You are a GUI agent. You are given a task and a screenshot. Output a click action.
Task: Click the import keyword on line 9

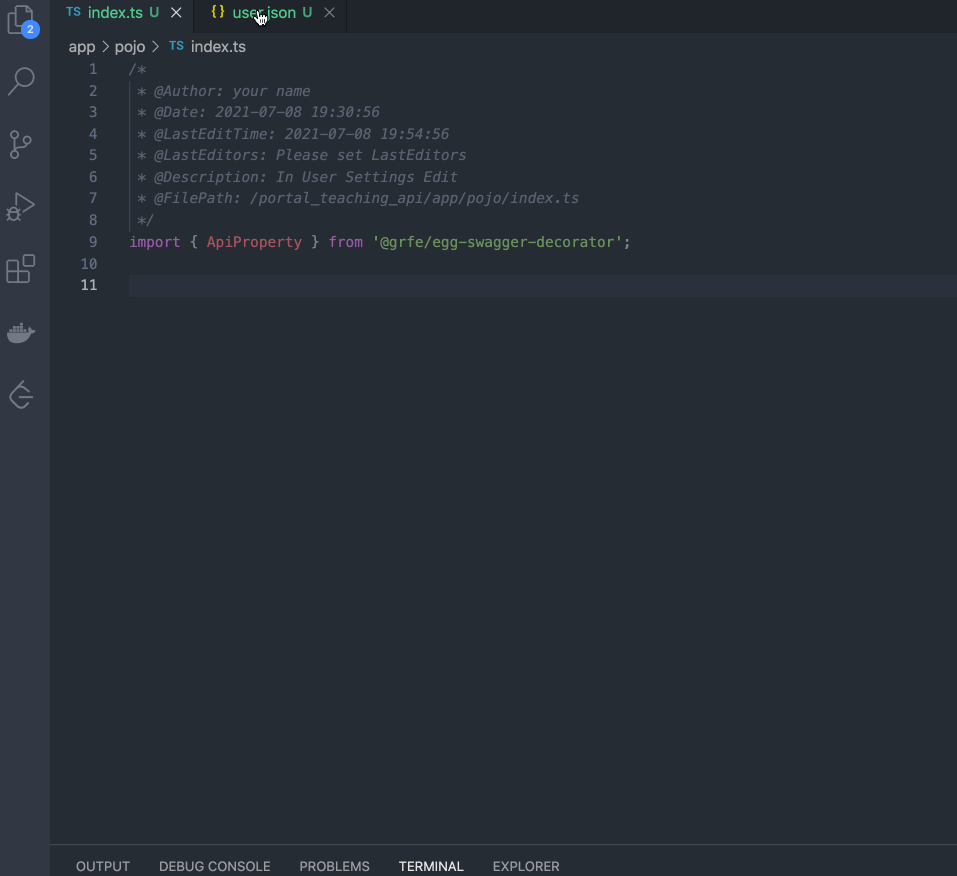coord(154,242)
